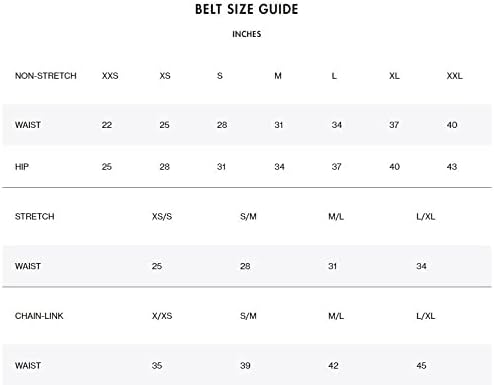The width and height of the screenshot is (494, 385).
Task: Select chain-link waist value 45
Action: point(421,366)
